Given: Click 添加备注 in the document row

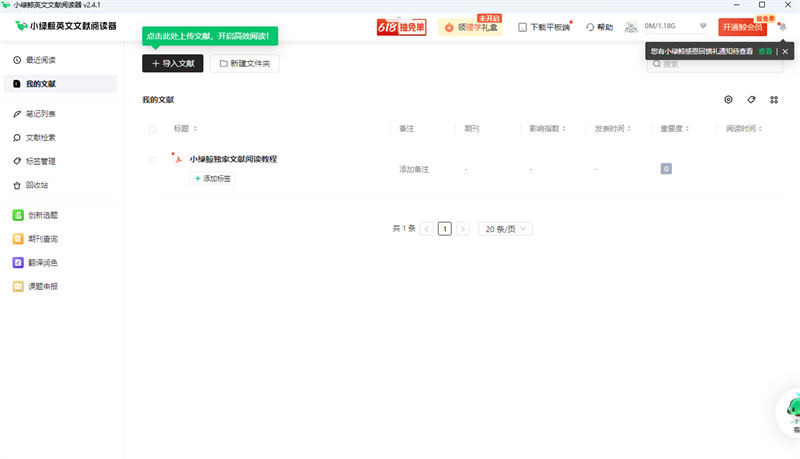Looking at the screenshot, I should pyautogui.click(x=414, y=169).
